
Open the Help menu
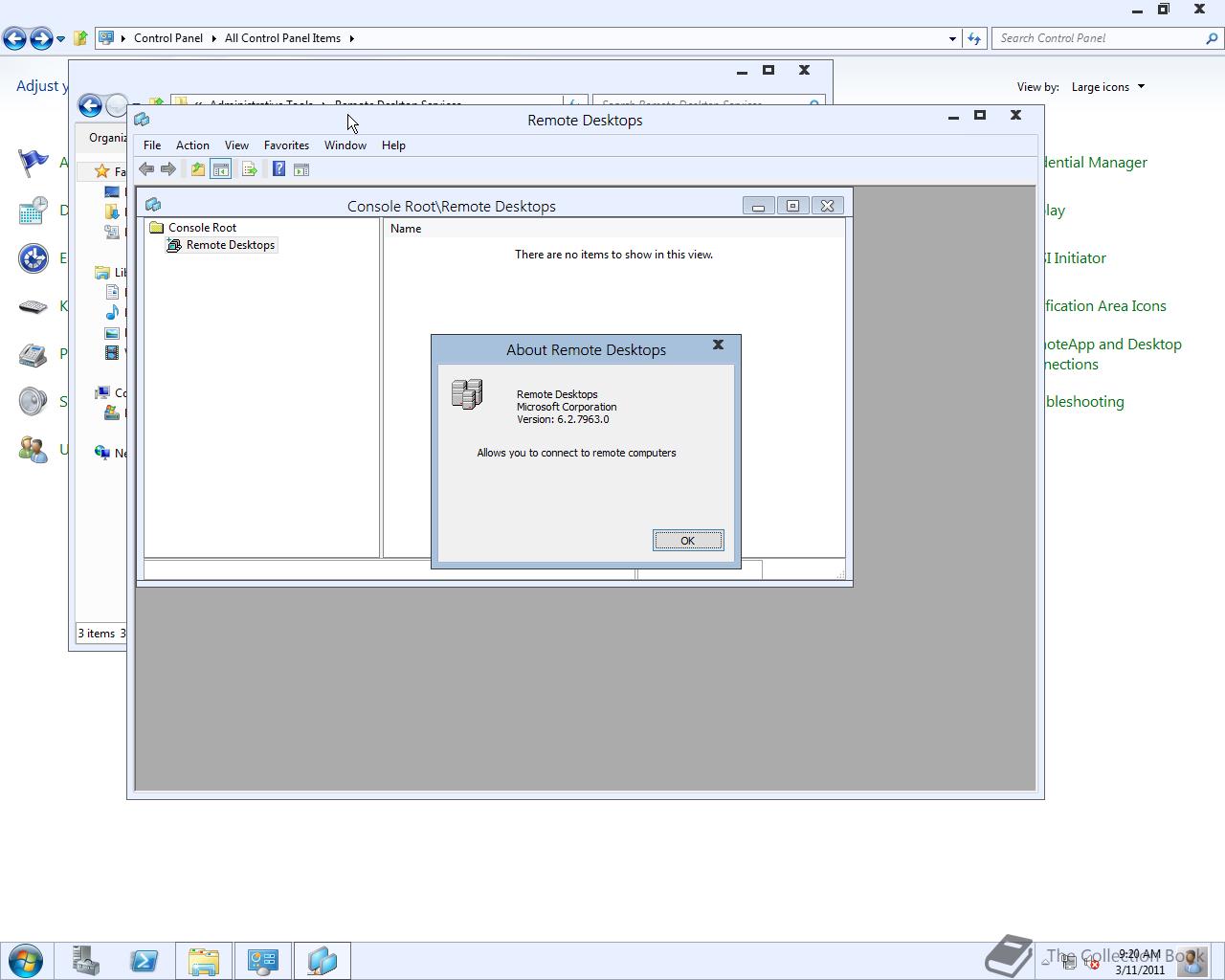tap(393, 145)
